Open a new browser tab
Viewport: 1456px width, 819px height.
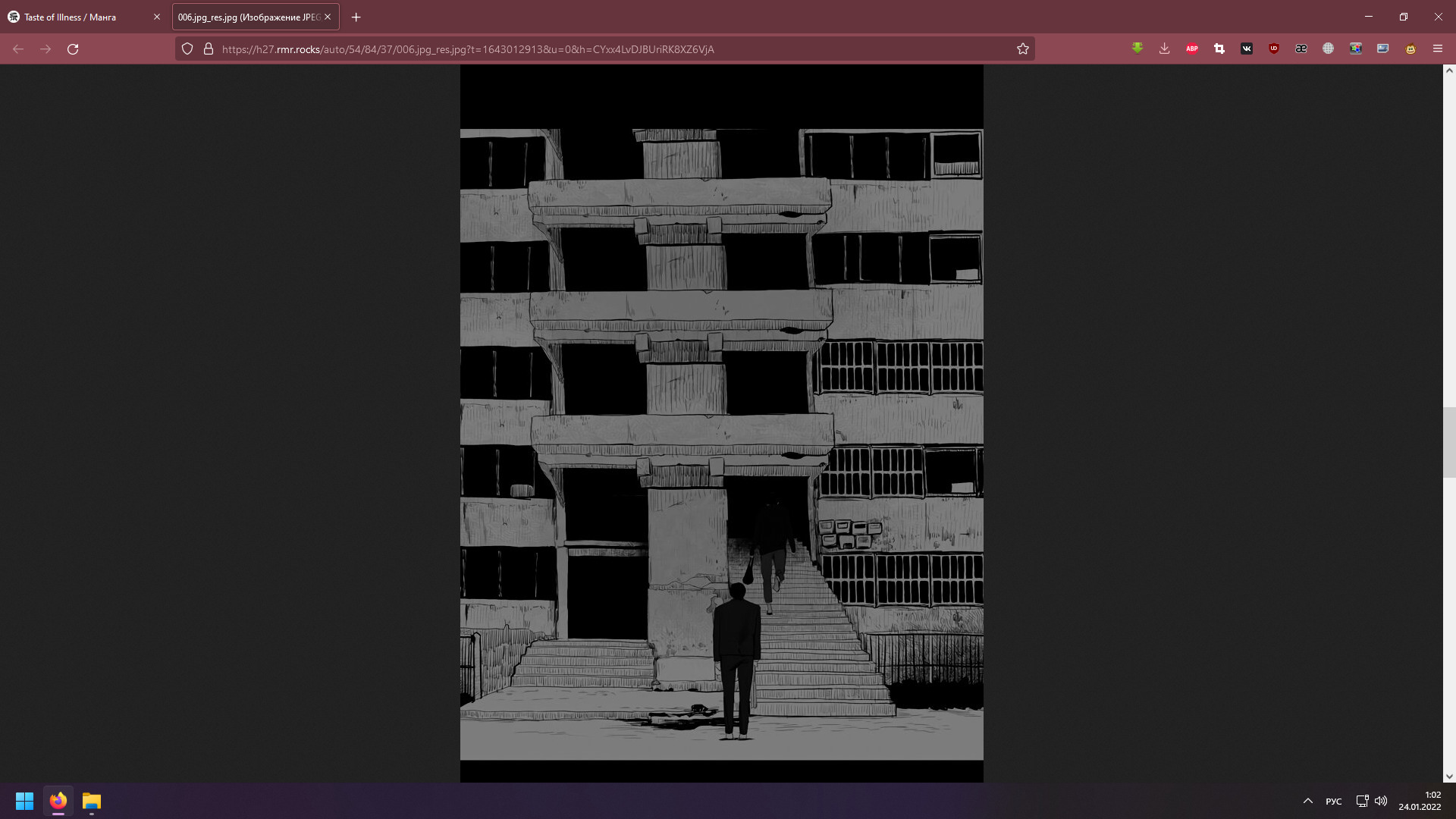pos(356,17)
